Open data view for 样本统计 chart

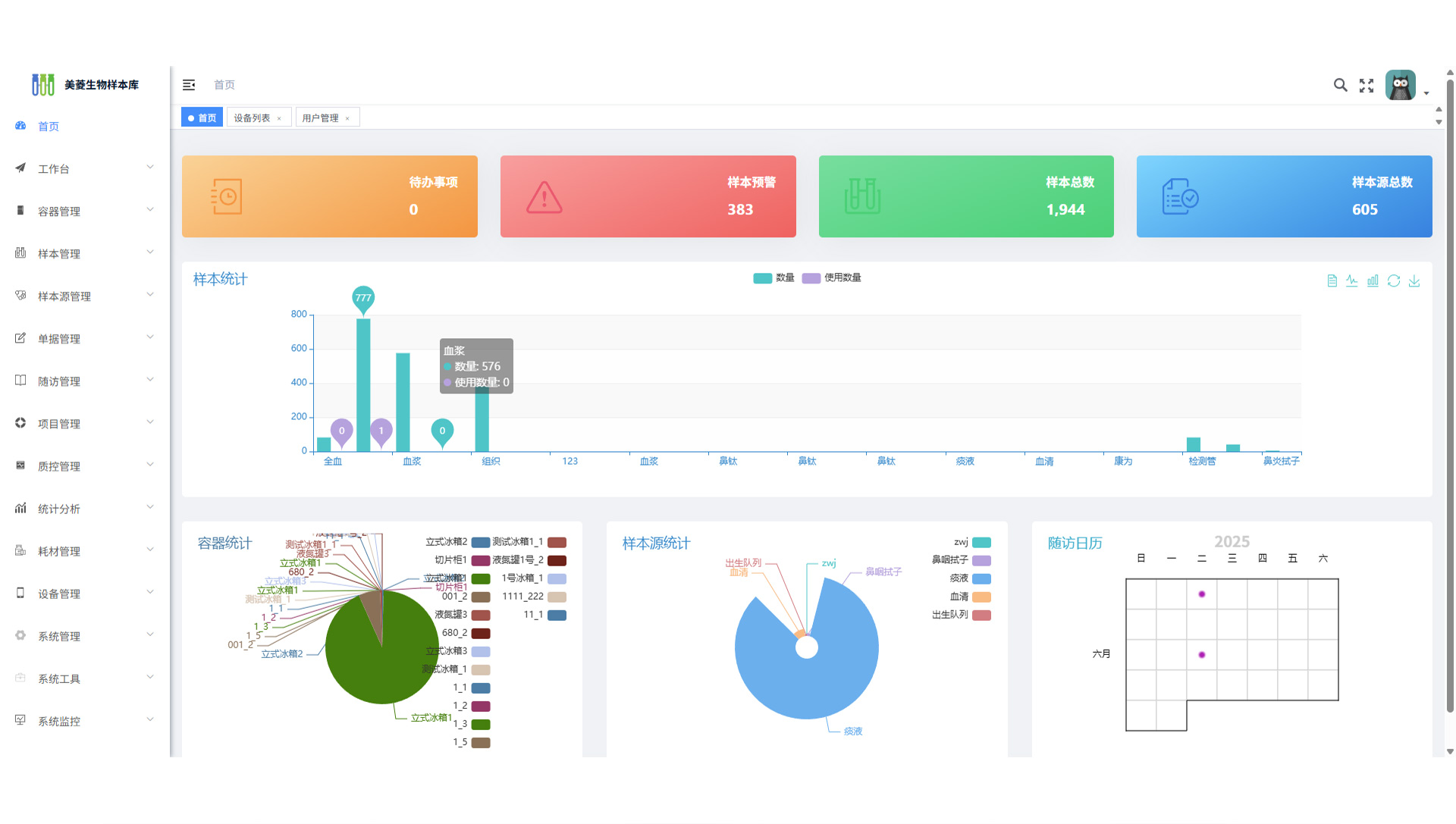pos(1332,281)
